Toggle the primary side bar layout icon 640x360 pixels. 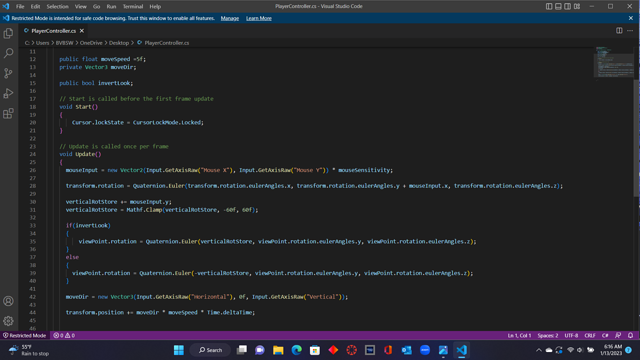[549, 6]
